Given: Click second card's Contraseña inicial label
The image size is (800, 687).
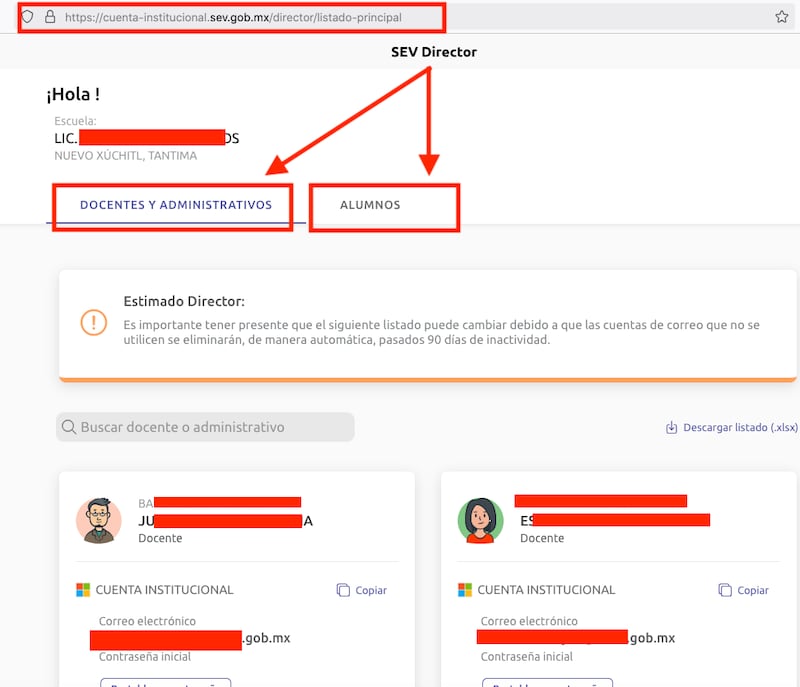Looking at the screenshot, I should coord(527,657).
